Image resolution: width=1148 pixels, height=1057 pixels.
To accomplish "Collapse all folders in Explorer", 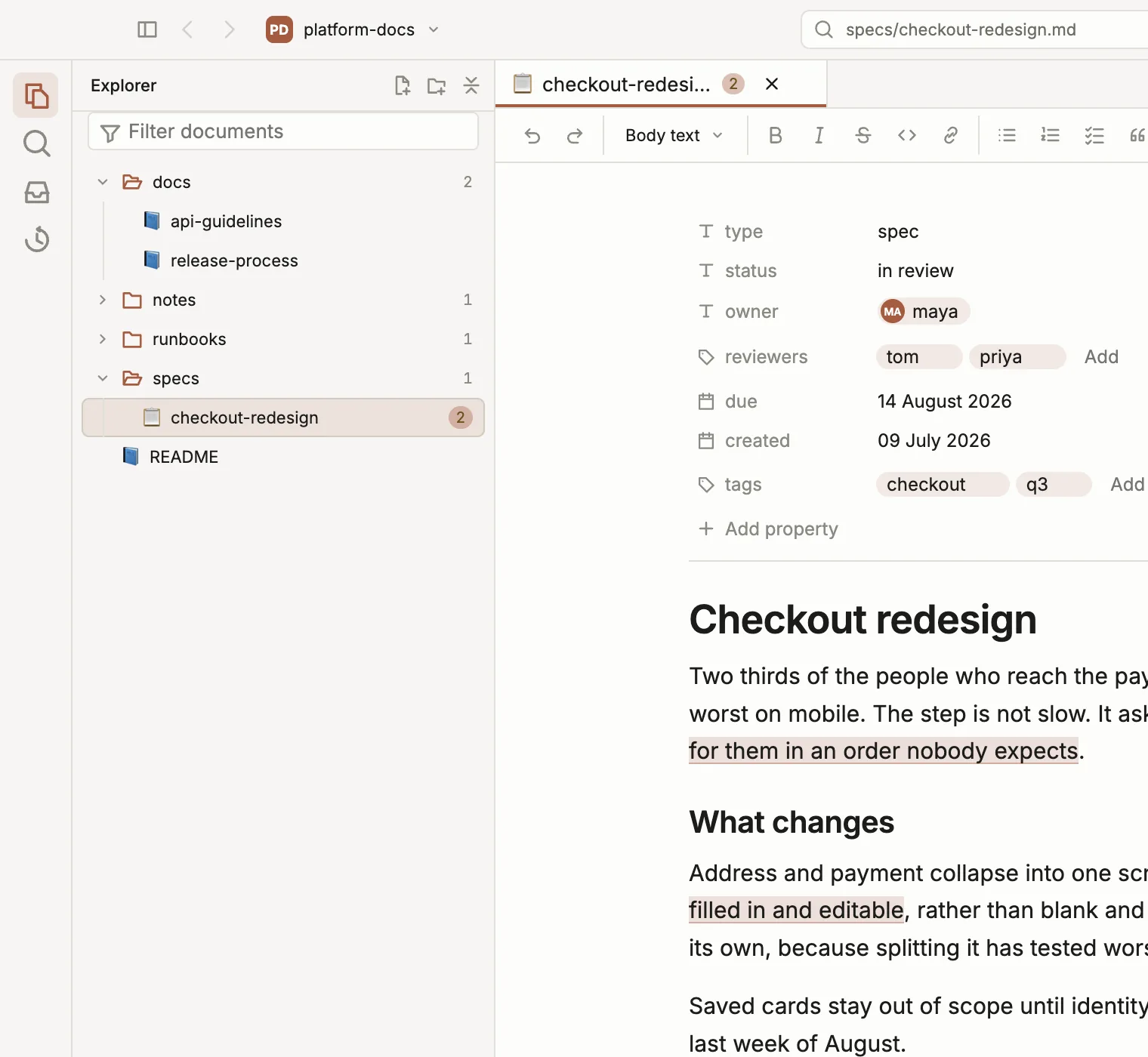I will pyautogui.click(x=471, y=85).
